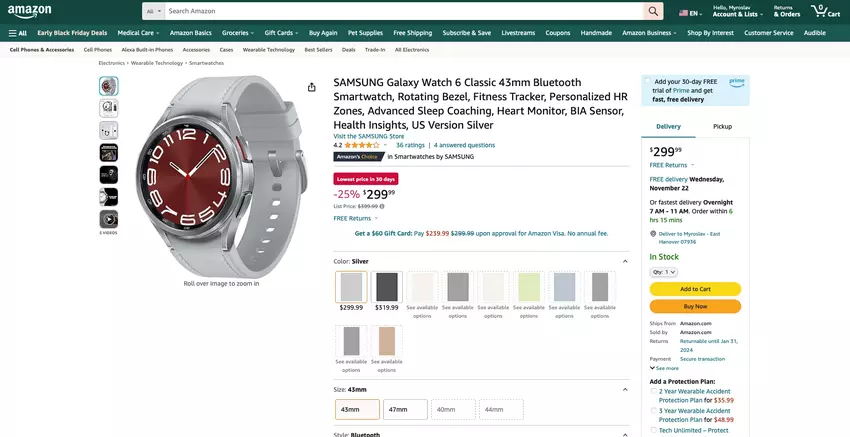Open the All search category dropdown

153,12
